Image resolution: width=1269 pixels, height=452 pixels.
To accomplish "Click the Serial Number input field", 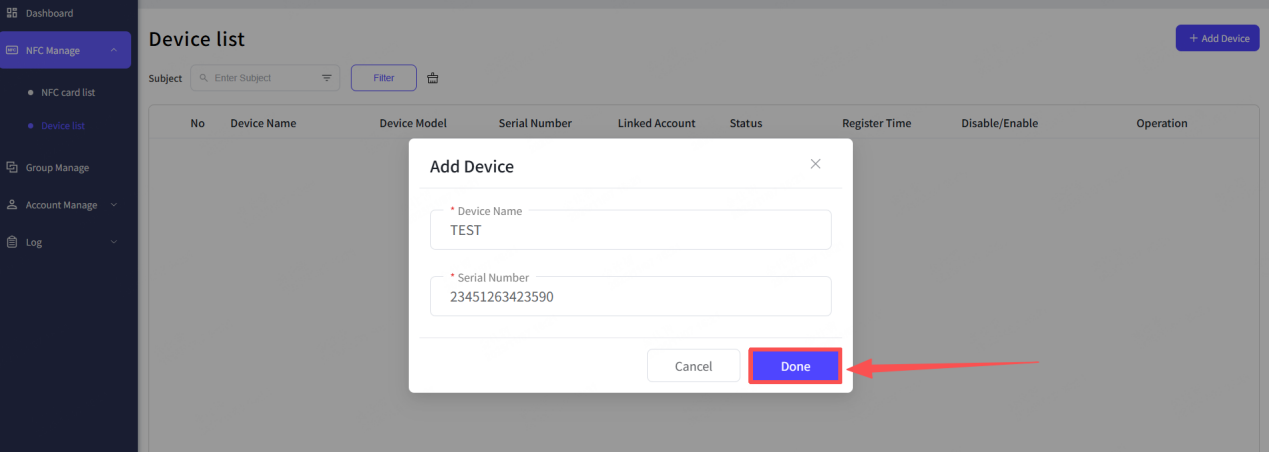I will click(x=630, y=297).
